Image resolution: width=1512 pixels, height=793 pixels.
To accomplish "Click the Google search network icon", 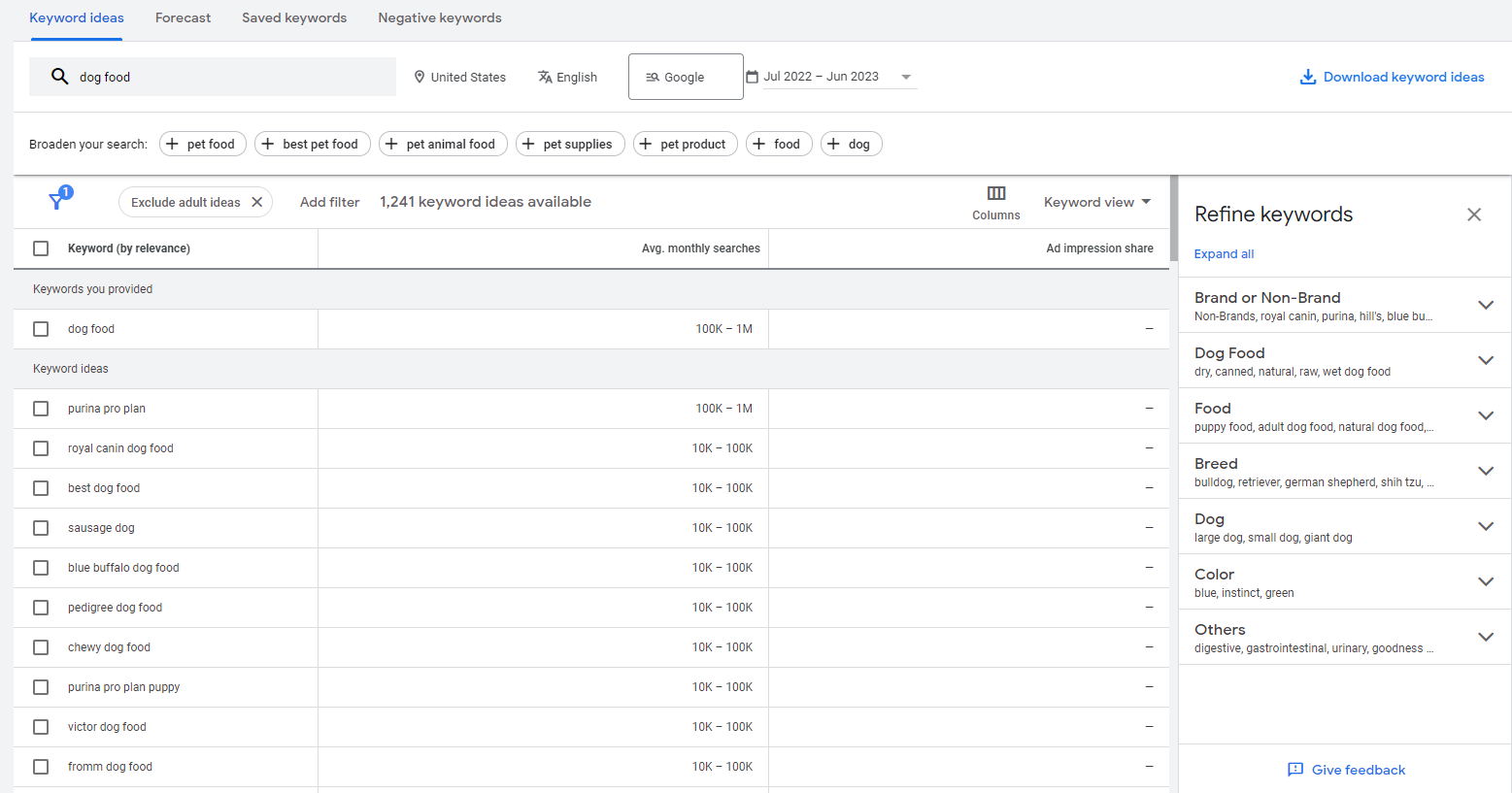I will pos(653,78).
